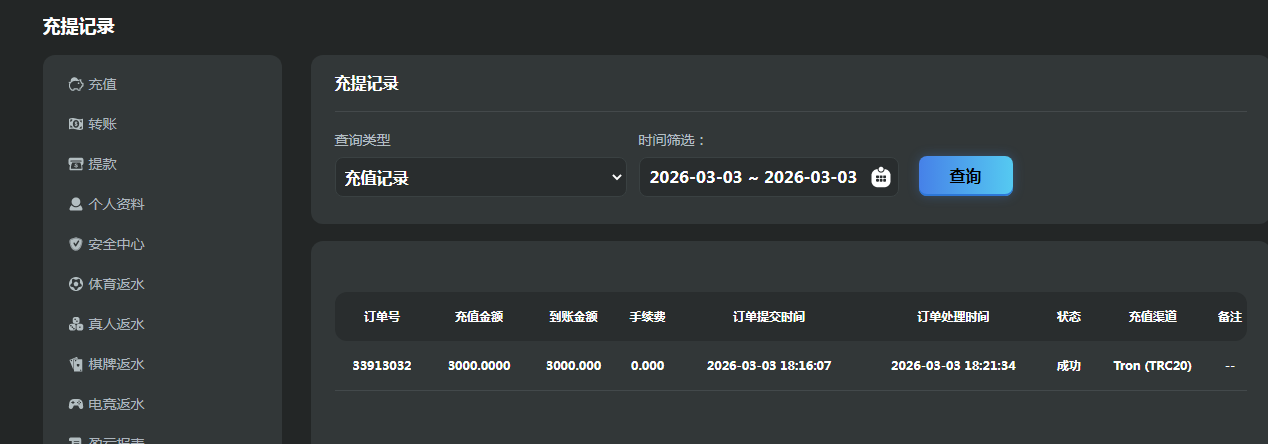This screenshot has height=444, width=1268.
Task: Open the 安全中心 menu entry
Action: pyautogui.click(x=116, y=244)
